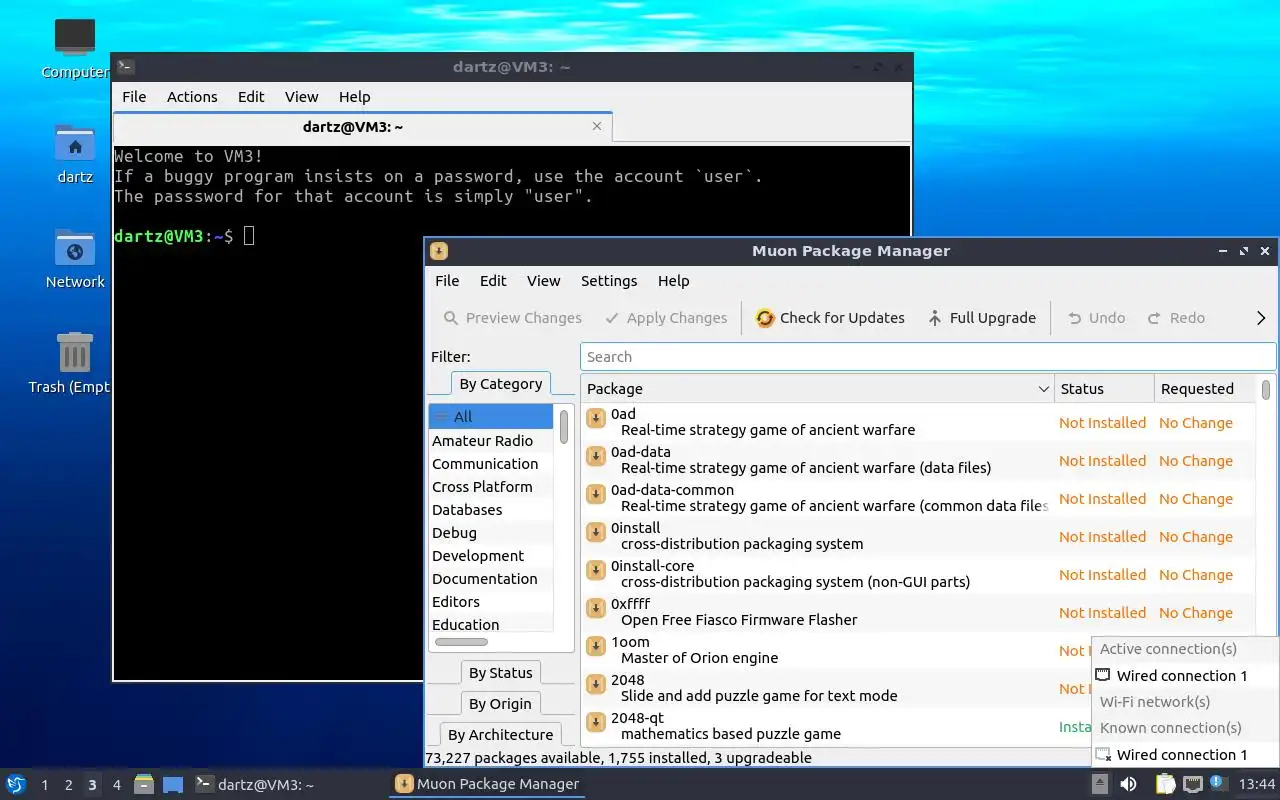
Task: Click the Undo toolbar button
Action: [1096, 318]
